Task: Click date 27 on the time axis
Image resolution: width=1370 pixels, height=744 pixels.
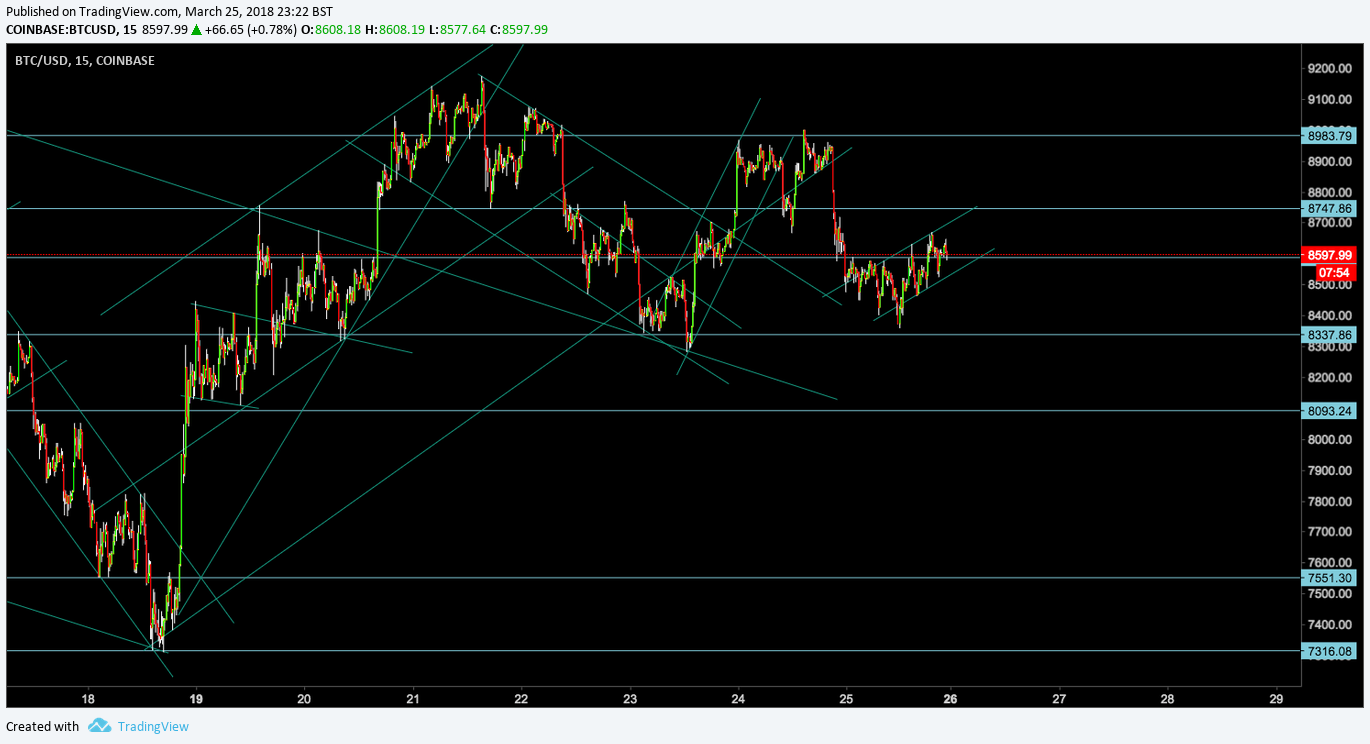Action: [1060, 699]
